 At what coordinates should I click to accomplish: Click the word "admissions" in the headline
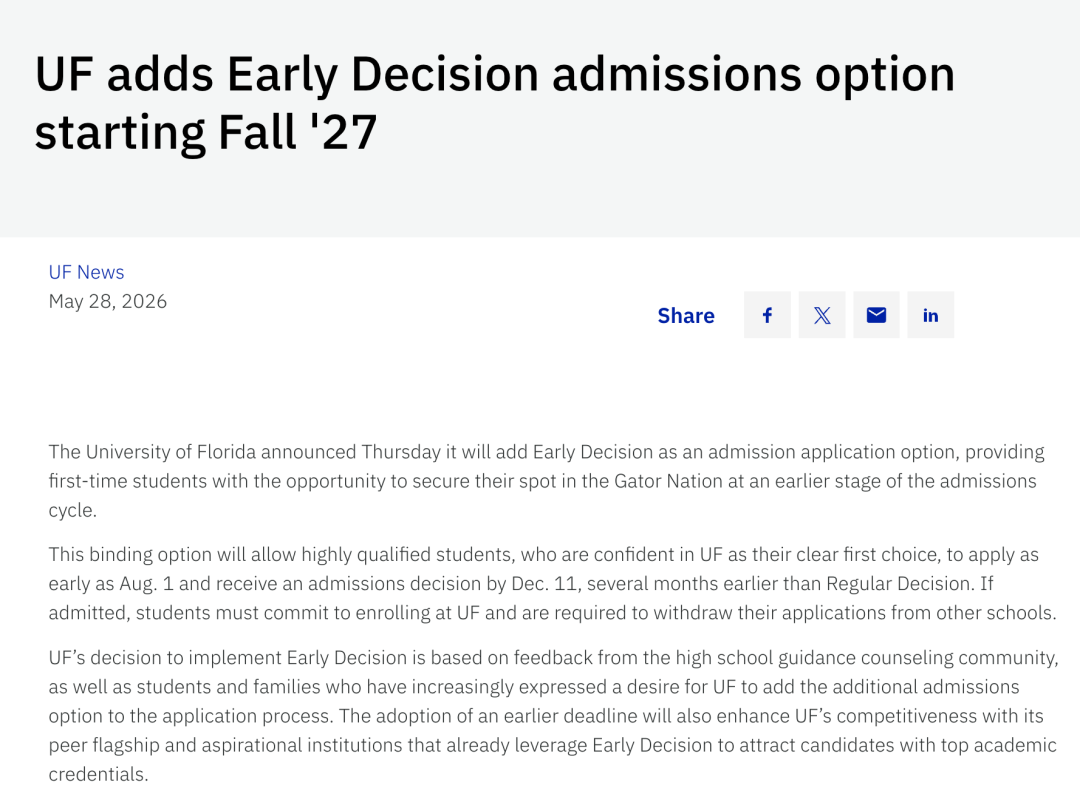[677, 74]
